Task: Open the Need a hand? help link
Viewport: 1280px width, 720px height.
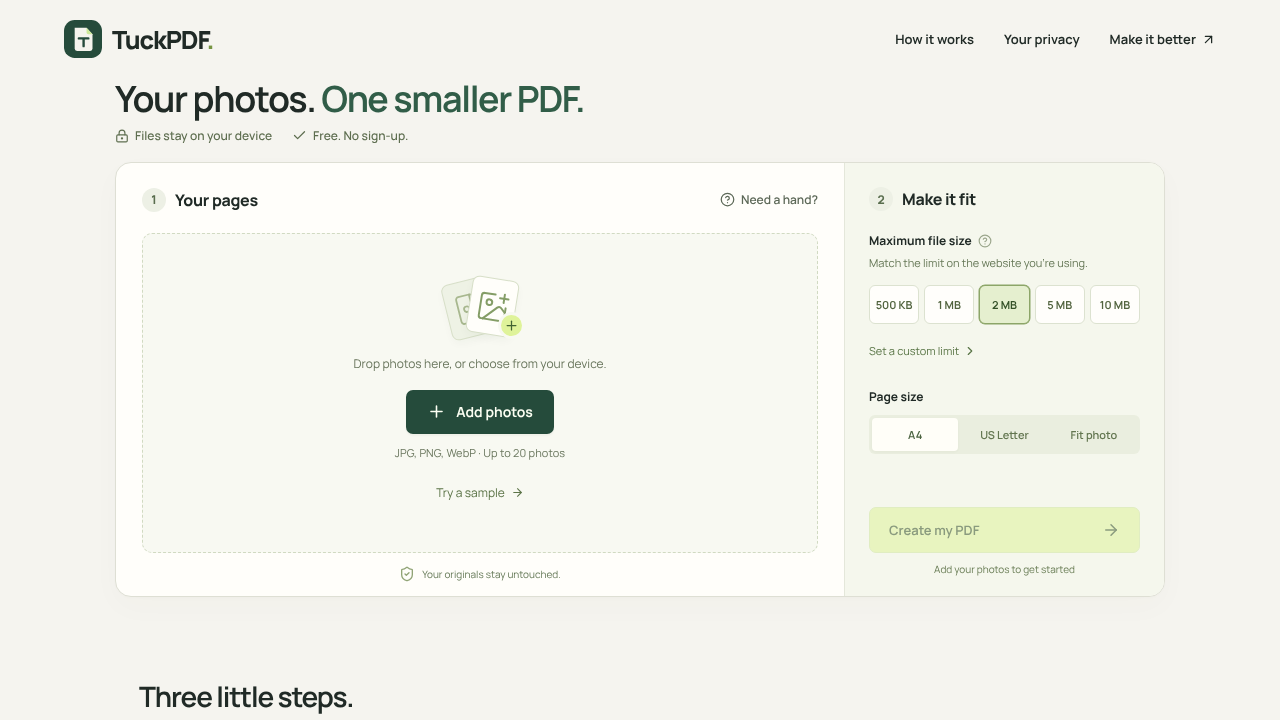Action: pyautogui.click(x=769, y=200)
